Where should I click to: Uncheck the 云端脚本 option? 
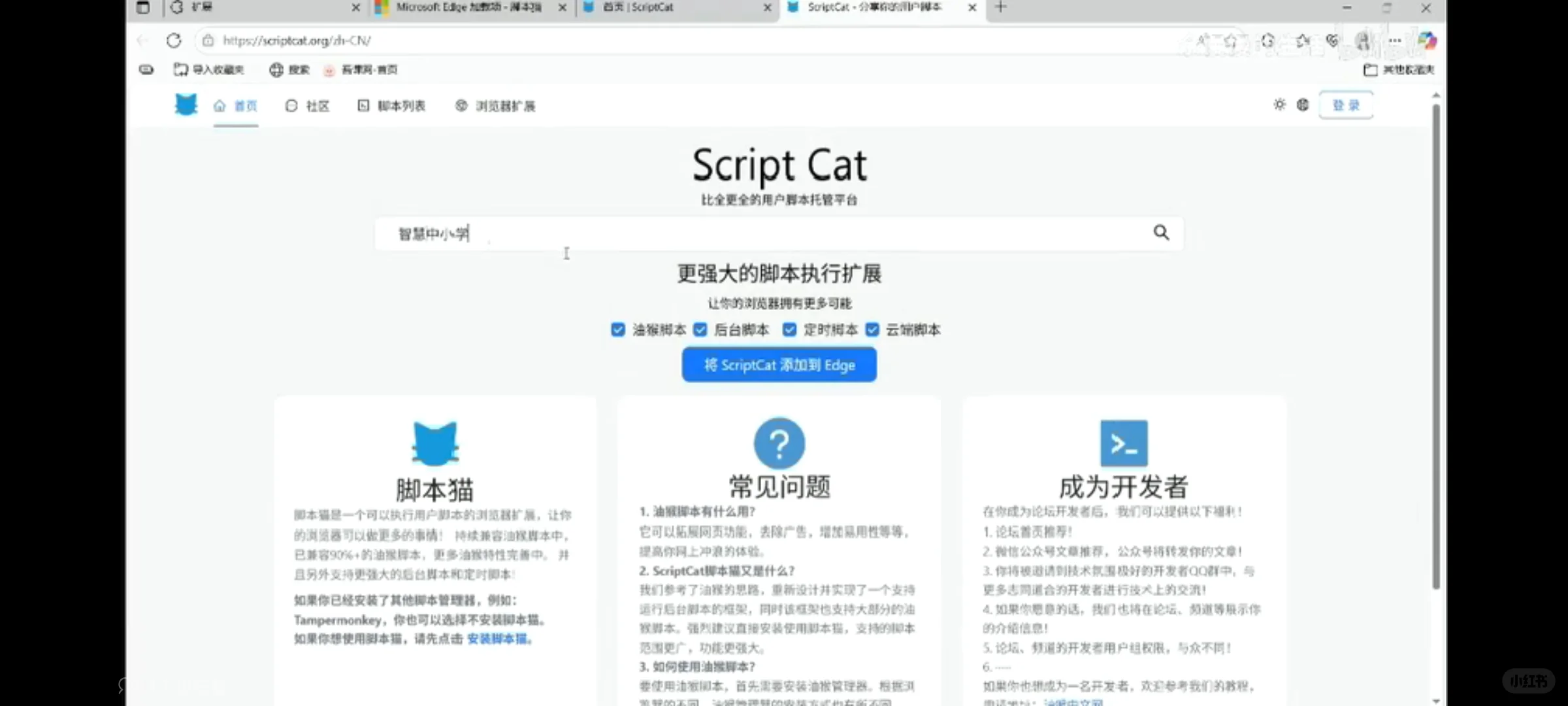click(x=872, y=329)
